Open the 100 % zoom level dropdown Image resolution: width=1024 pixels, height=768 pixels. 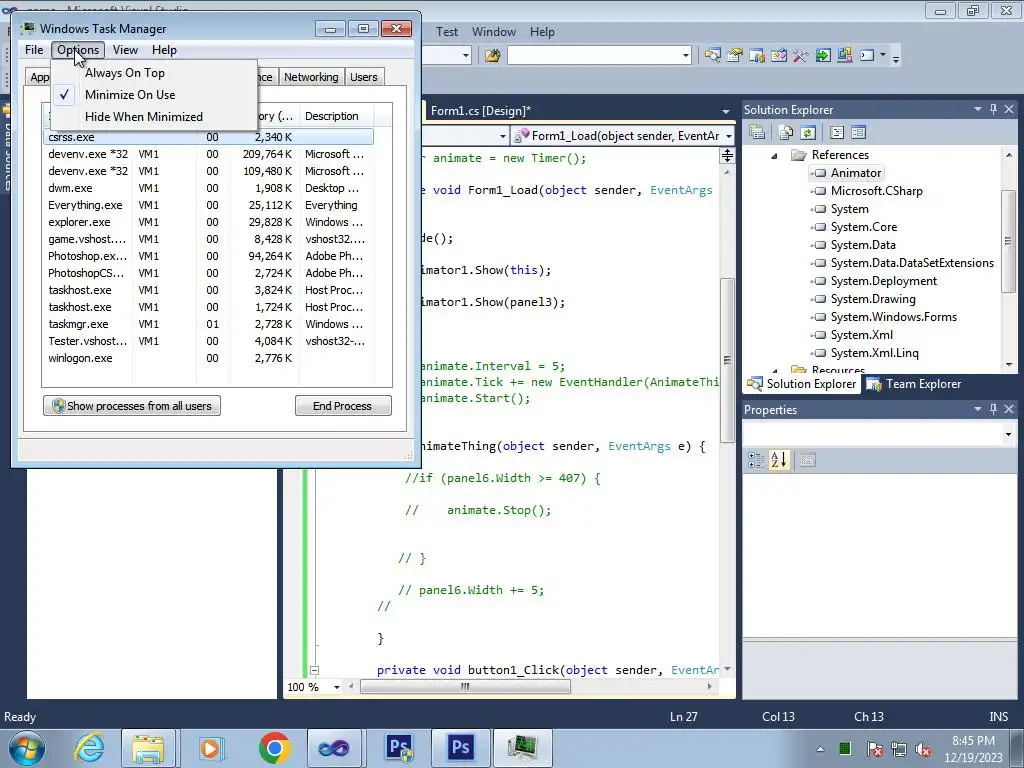coord(337,687)
